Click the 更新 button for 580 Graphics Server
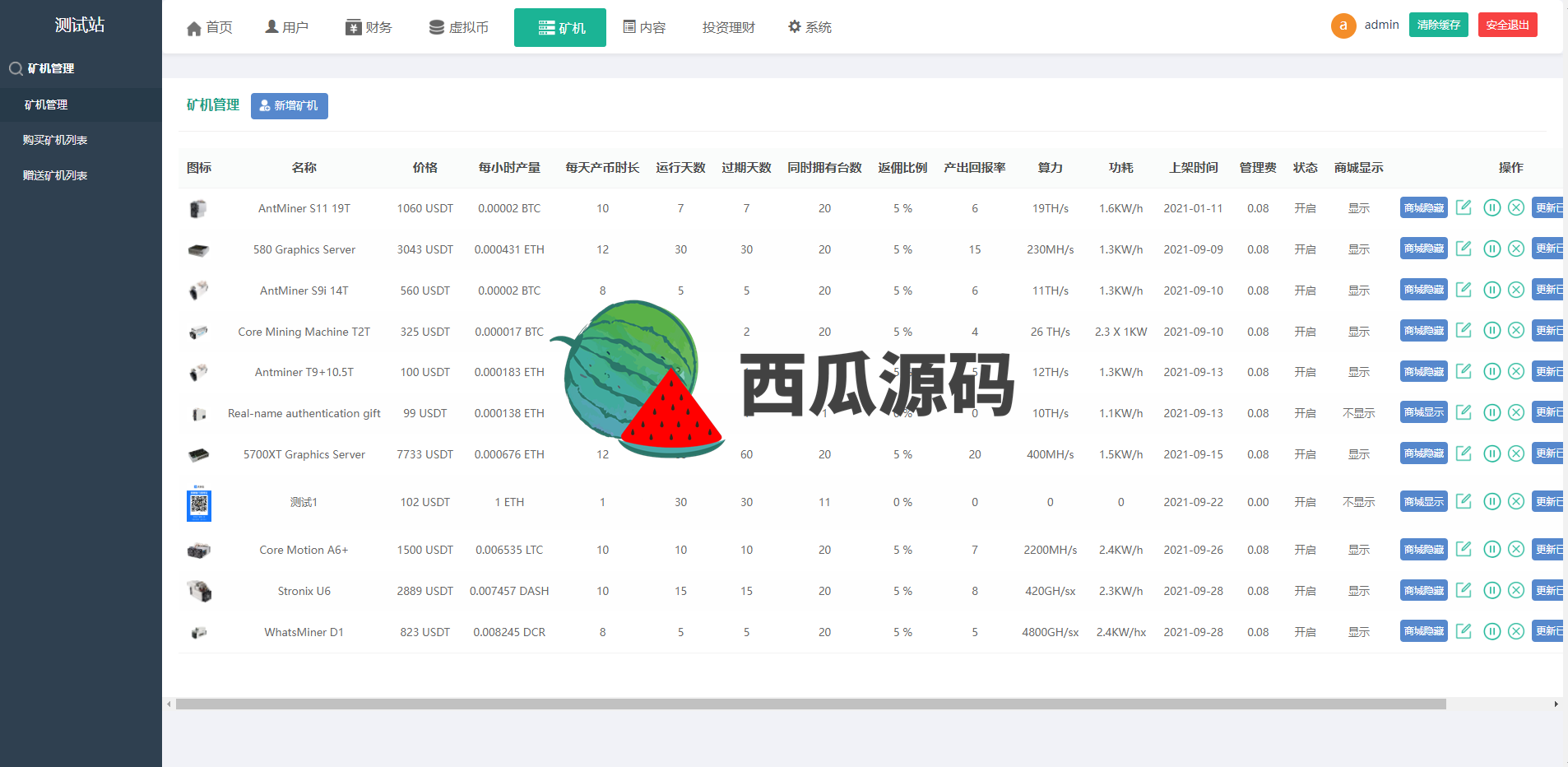1568x767 pixels. (x=1548, y=249)
